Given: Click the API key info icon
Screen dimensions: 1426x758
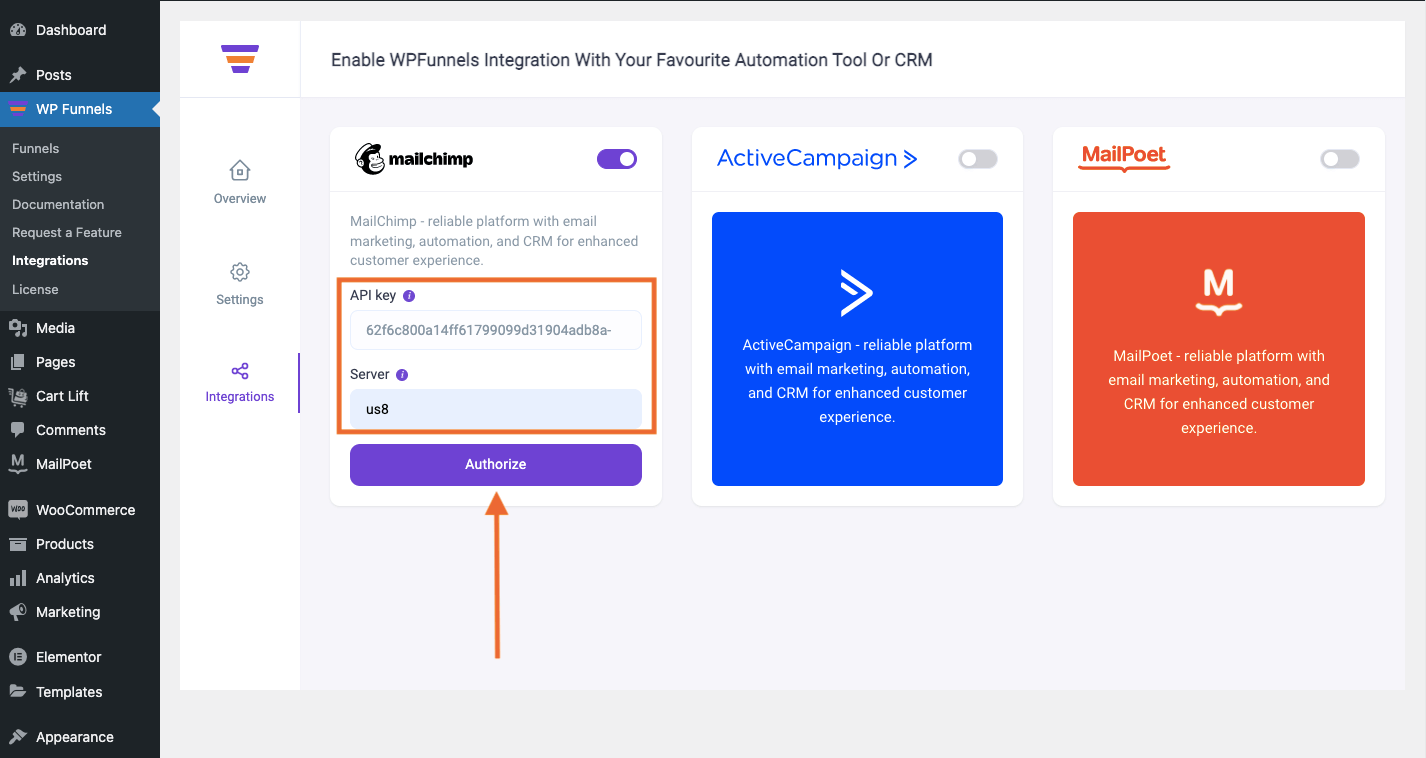Looking at the screenshot, I should tap(409, 296).
